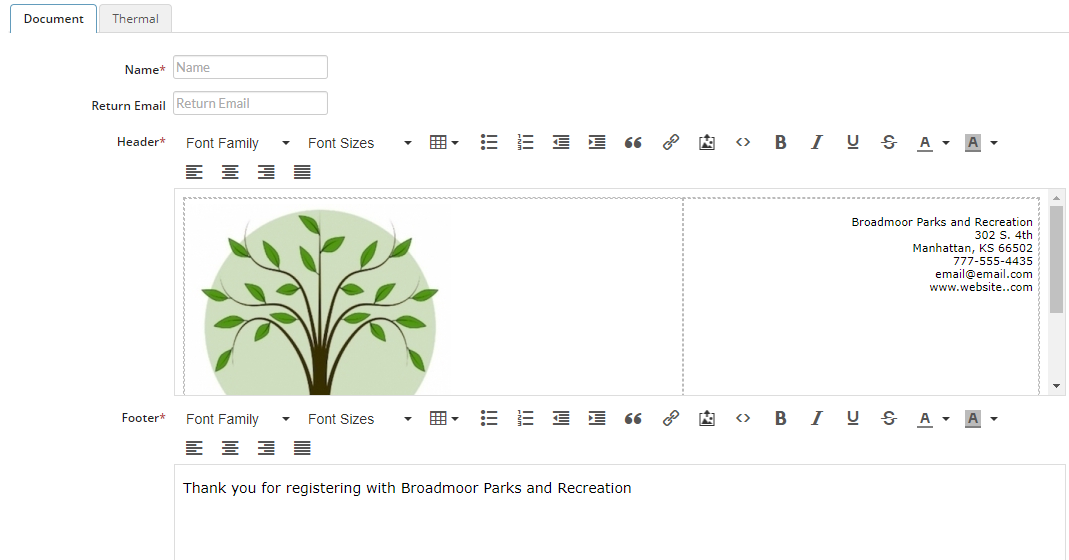
Task: Align left in Footer toolbar
Action: click(x=194, y=448)
